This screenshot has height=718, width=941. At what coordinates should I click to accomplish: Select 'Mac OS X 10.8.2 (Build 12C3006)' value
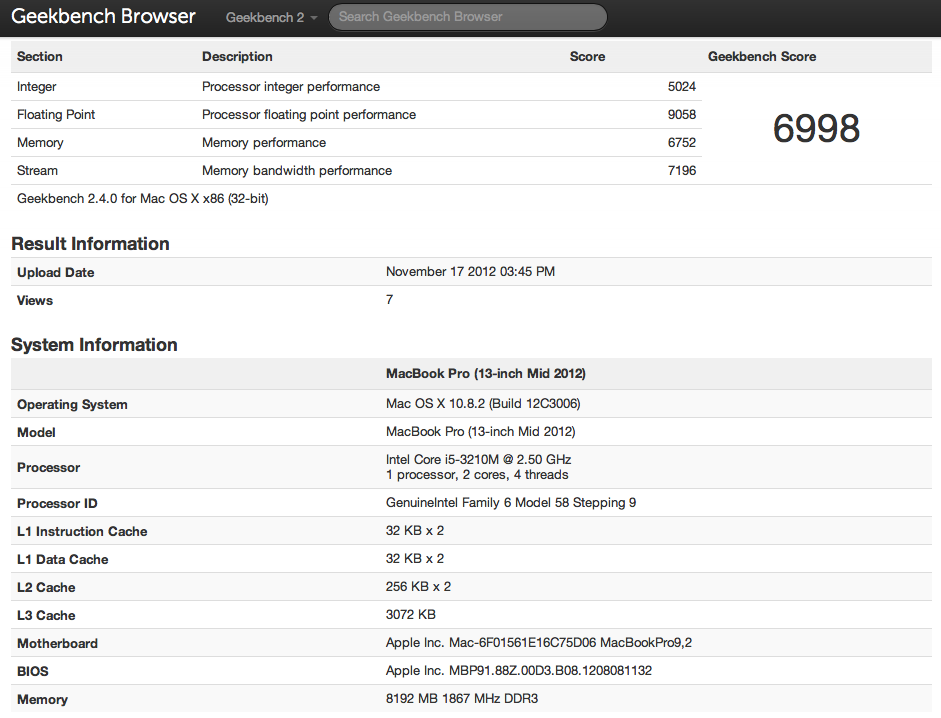[483, 403]
